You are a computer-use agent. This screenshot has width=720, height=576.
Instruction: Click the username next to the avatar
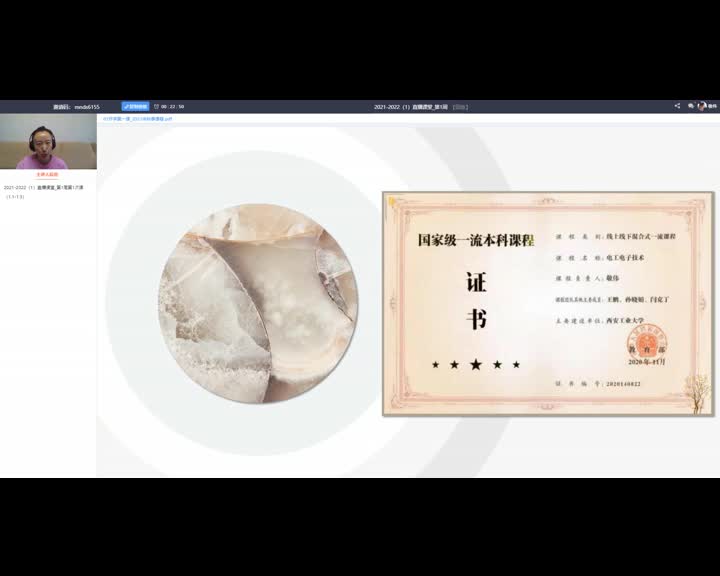click(x=712, y=106)
